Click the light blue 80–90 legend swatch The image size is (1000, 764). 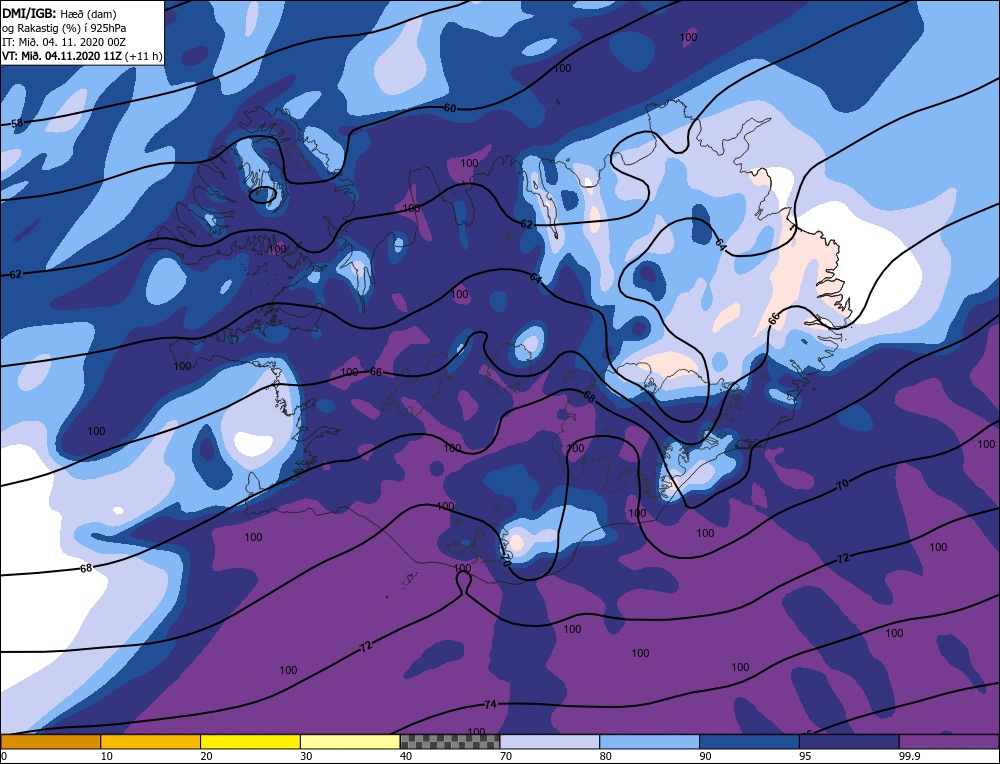point(649,741)
